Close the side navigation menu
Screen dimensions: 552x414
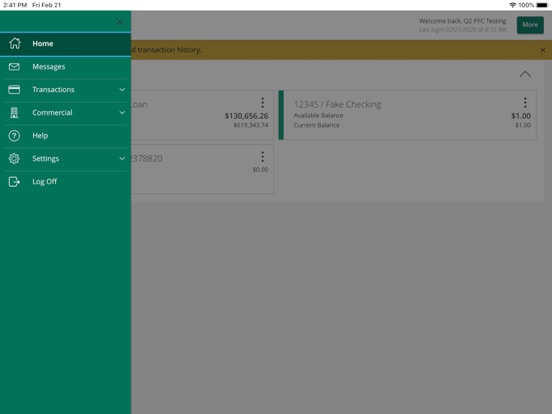[120, 22]
